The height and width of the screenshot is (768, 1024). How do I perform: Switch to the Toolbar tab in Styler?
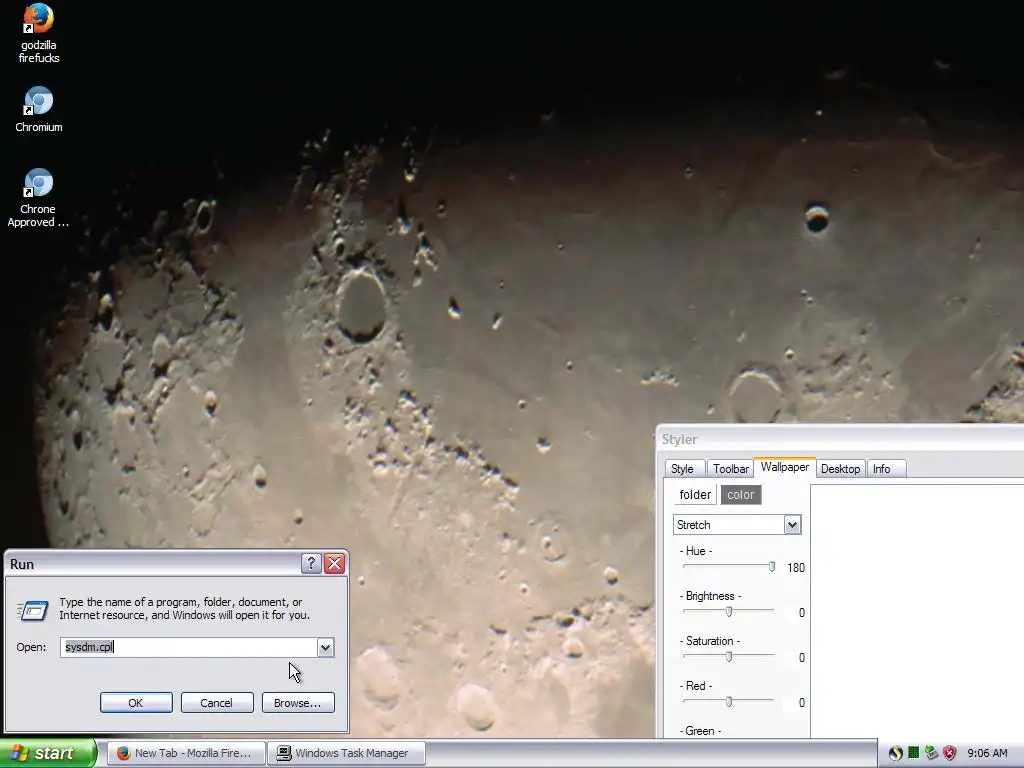point(731,469)
